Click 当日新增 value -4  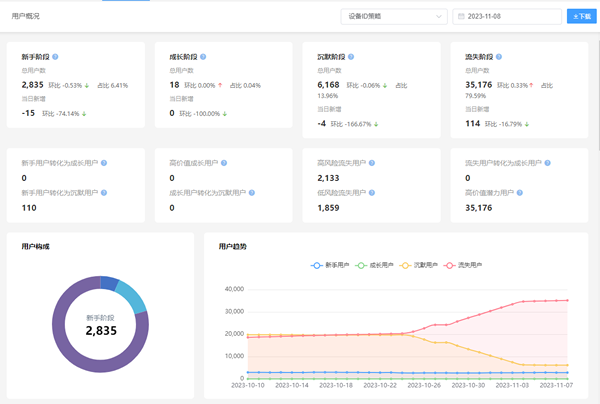(x=322, y=124)
